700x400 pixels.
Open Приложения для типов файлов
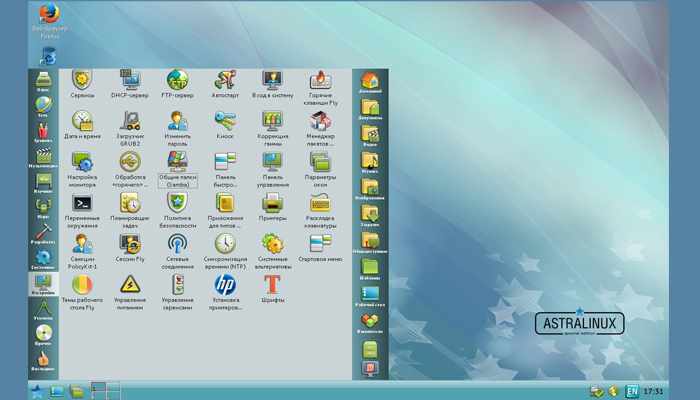225,211
